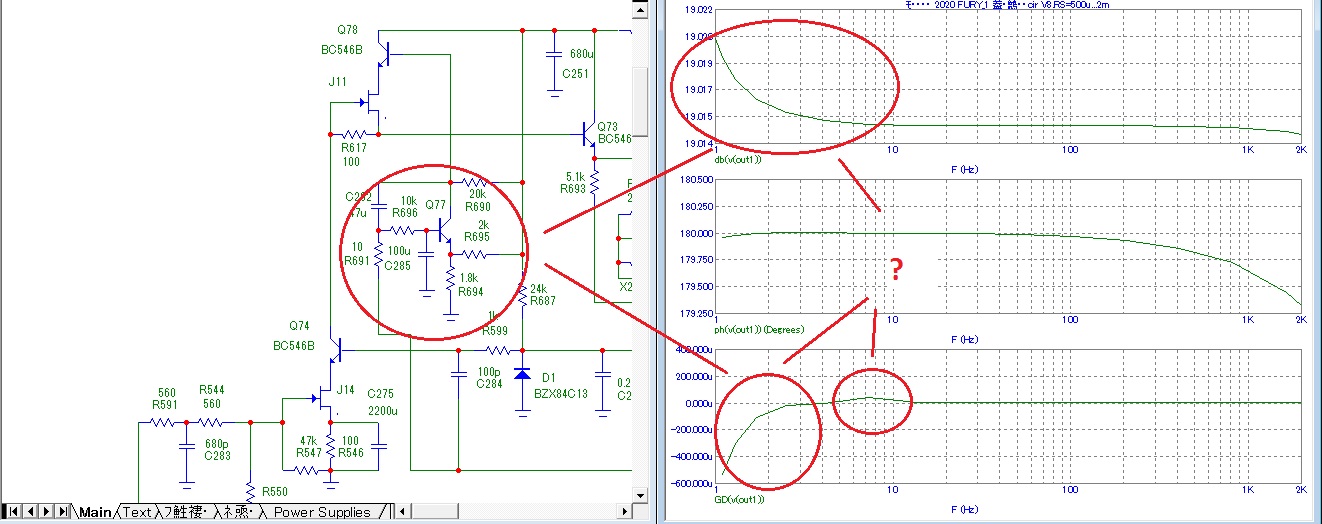The width and height of the screenshot is (1322, 524).
Task: Select zener diode label D1
Action: click(x=549, y=378)
